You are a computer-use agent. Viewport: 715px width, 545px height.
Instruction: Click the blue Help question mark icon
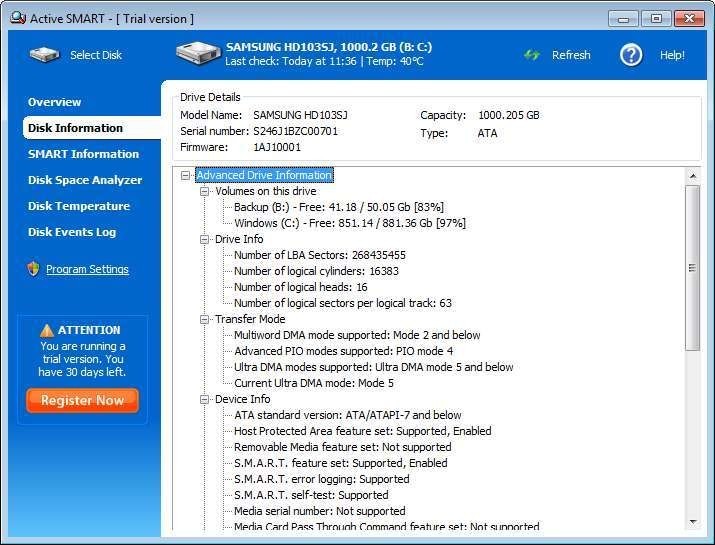[x=631, y=55]
